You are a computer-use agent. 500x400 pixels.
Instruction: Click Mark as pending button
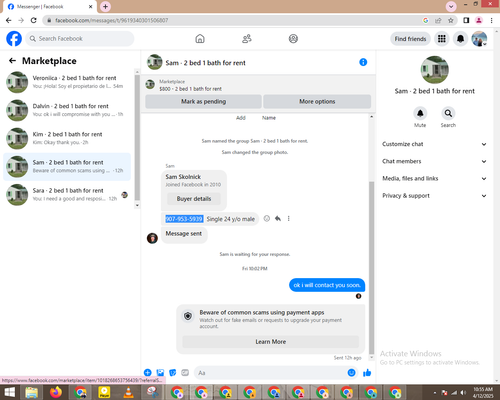[x=203, y=101]
